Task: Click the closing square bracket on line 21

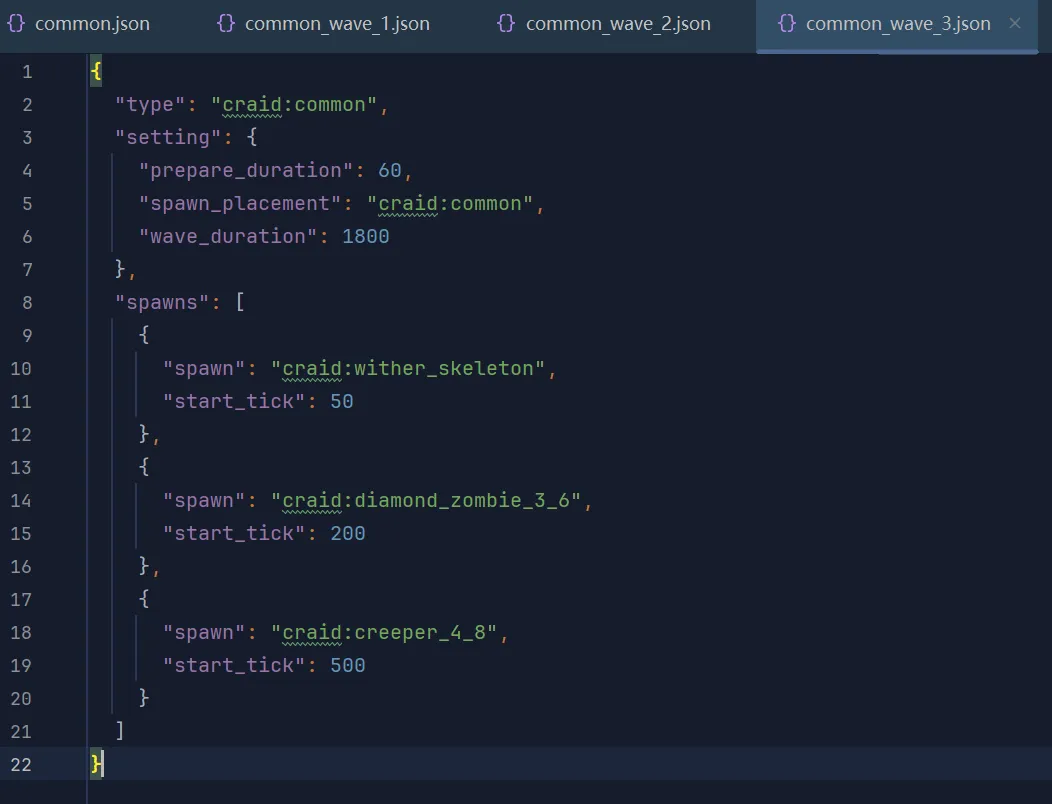Action: pyautogui.click(x=120, y=731)
